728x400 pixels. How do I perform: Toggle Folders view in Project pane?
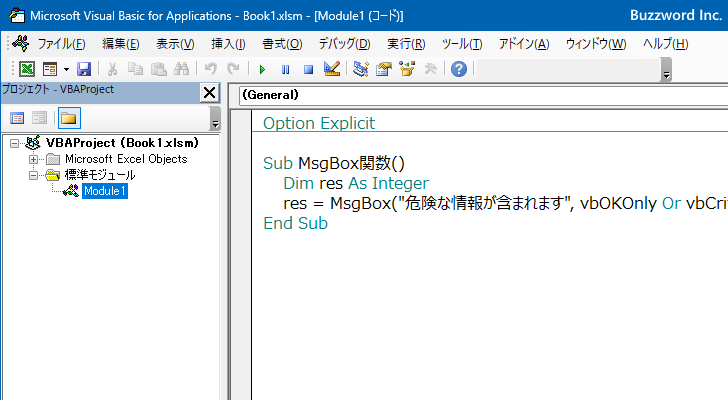(69, 118)
